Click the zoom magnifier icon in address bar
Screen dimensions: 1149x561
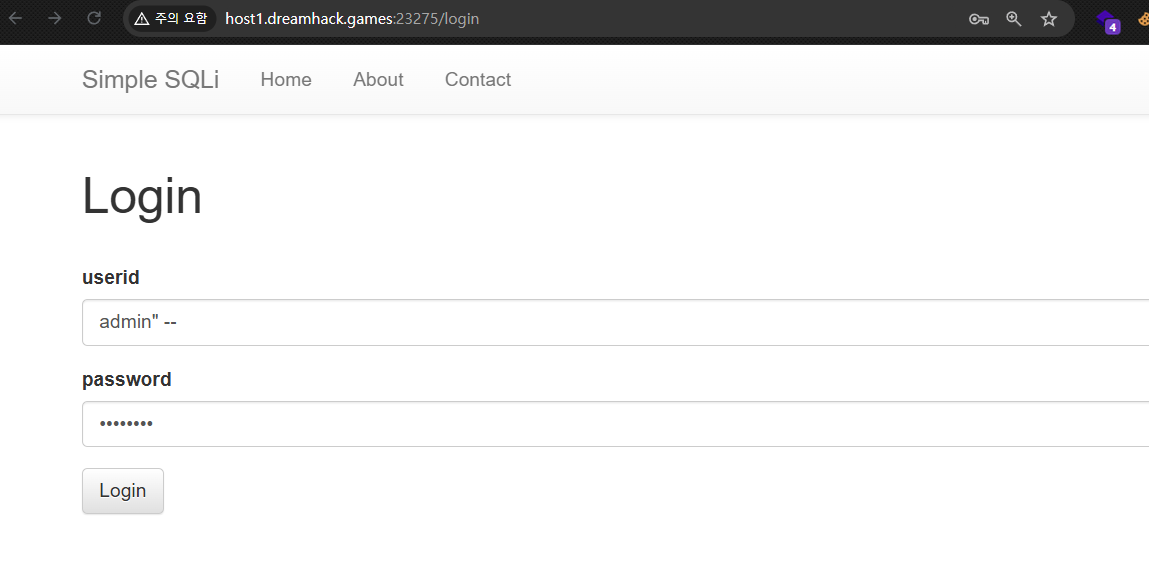click(1014, 19)
